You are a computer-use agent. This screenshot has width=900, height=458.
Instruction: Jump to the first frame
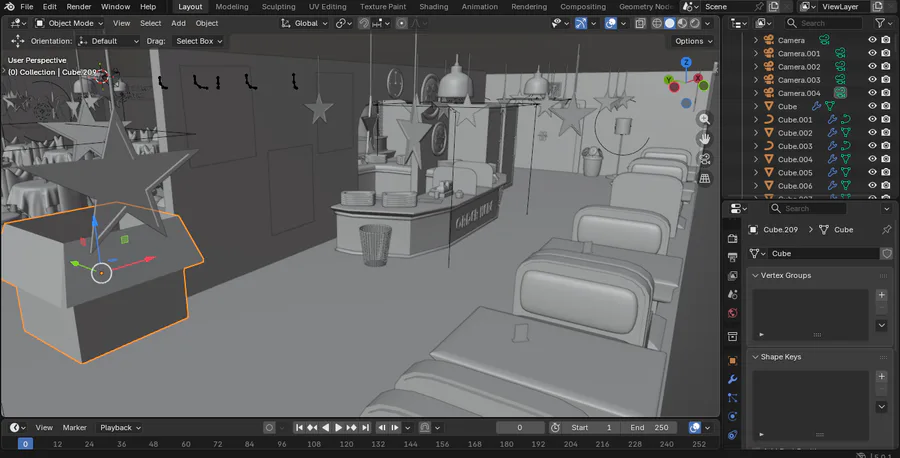(299, 428)
